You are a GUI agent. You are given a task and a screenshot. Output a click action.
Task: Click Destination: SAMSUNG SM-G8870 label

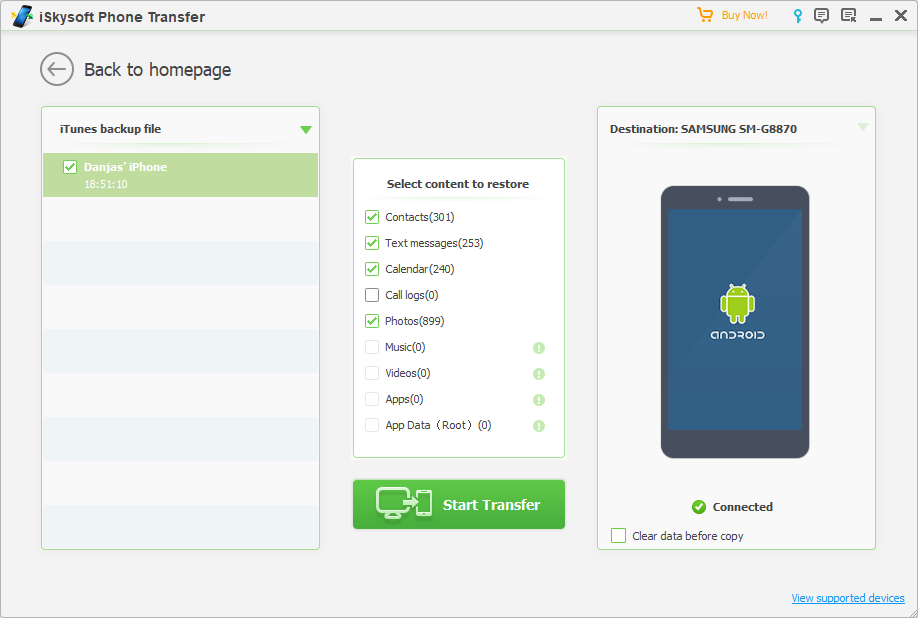[x=703, y=129]
